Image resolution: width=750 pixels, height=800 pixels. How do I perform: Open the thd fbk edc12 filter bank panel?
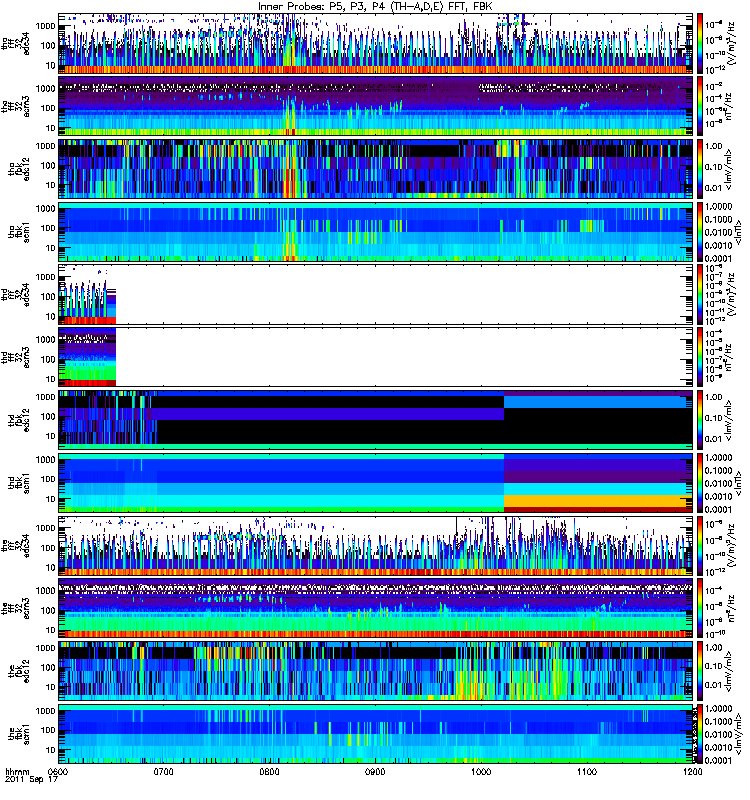coord(375,420)
